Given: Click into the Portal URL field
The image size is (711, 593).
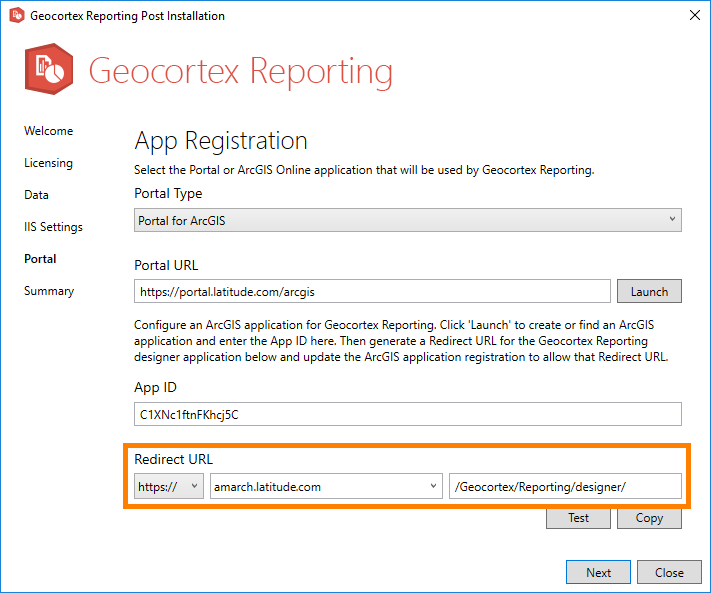Looking at the screenshot, I should click(x=372, y=291).
